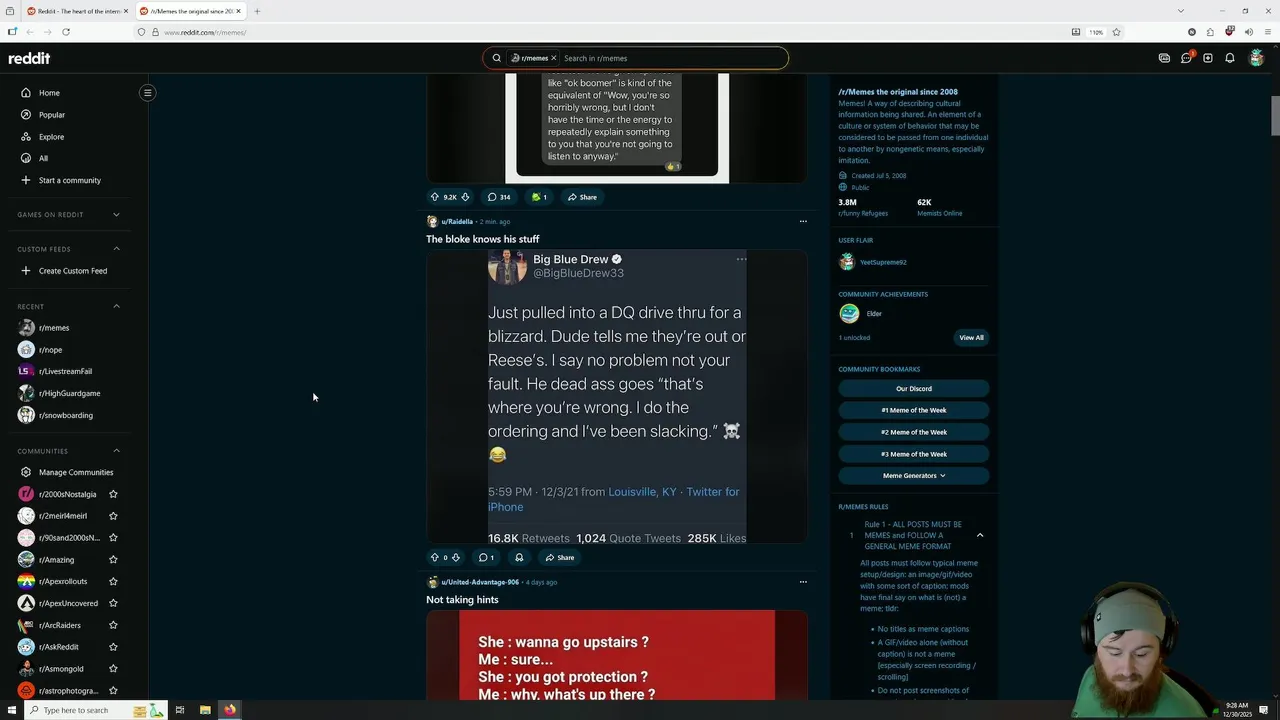
Task: Collapse Games on Reddit section
Action: (x=116, y=214)
